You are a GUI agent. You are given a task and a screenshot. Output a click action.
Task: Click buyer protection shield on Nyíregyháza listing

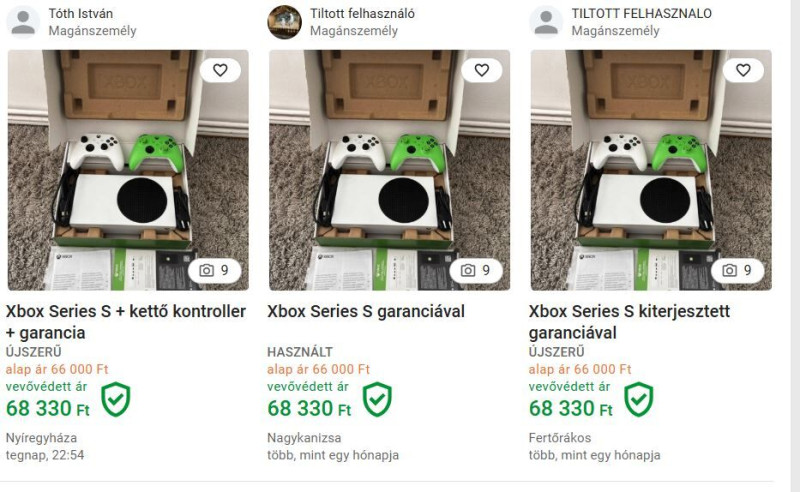(116, 399)
